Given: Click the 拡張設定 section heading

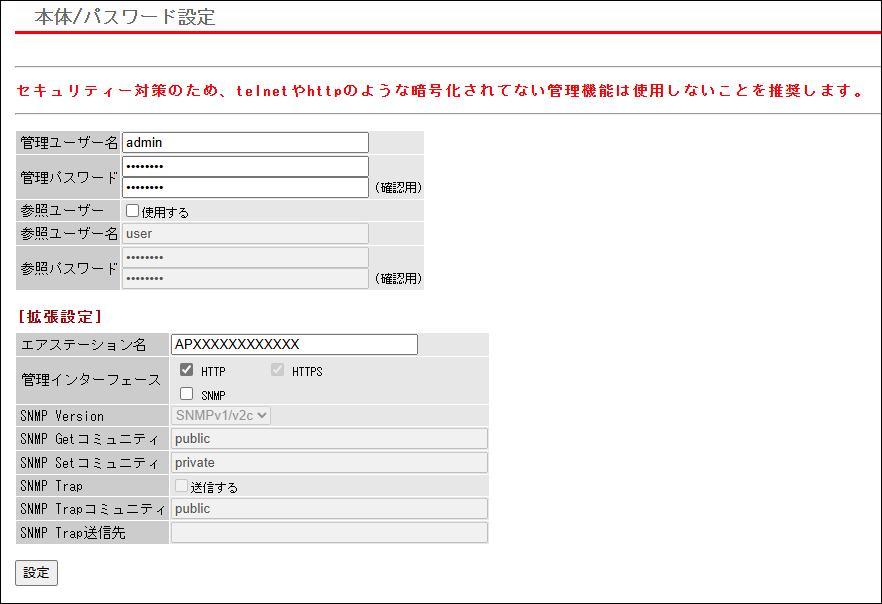Looking at the screenshot, I should (60, 317).
